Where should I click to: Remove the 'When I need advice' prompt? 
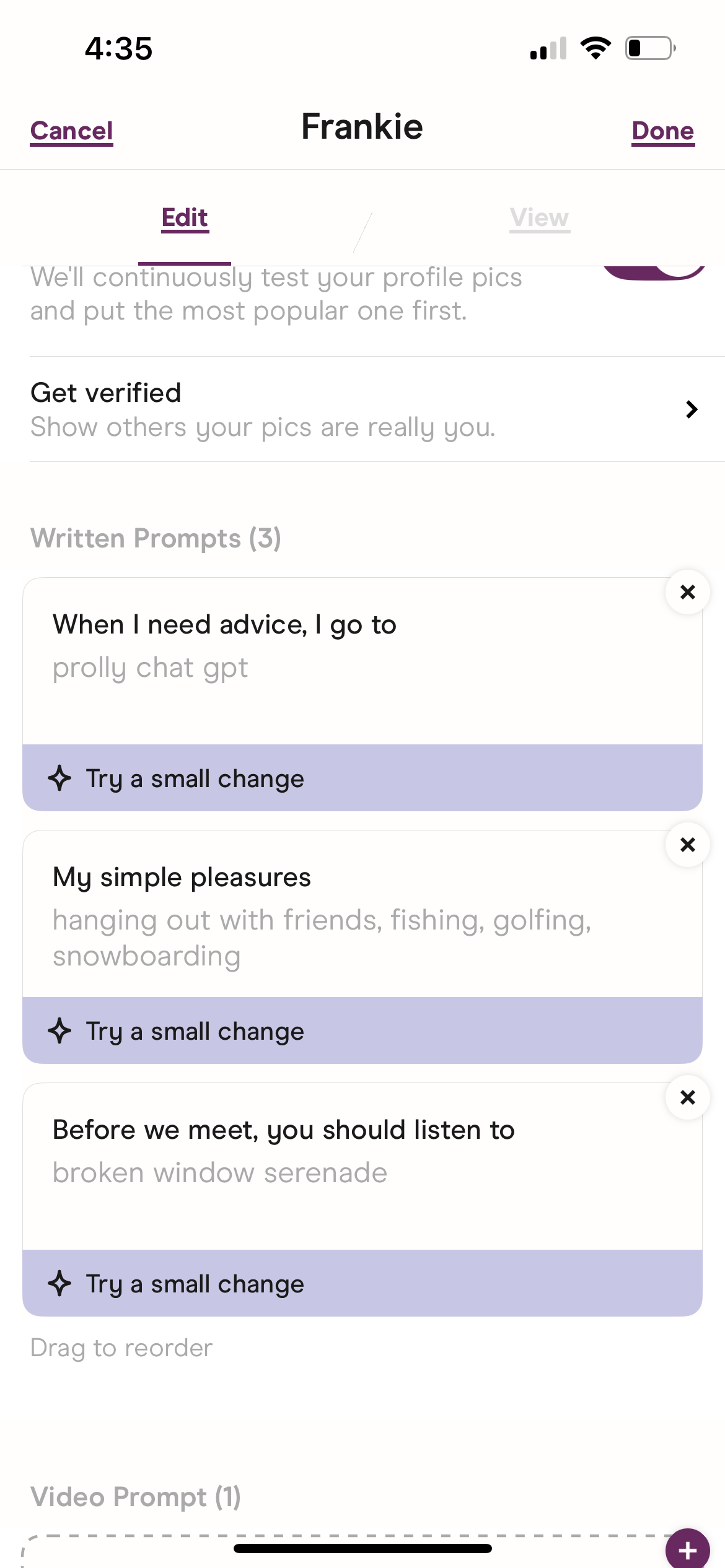[687, 592]
